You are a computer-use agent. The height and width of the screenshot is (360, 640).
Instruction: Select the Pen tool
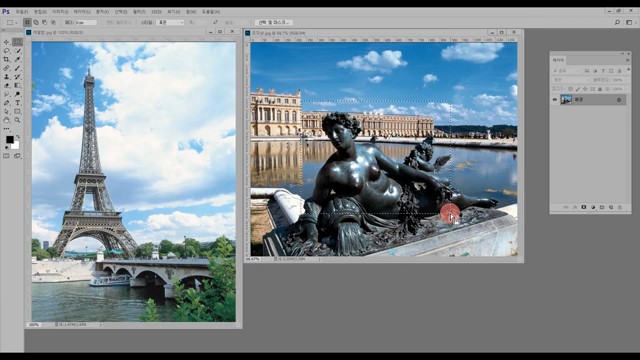[6, 103]
